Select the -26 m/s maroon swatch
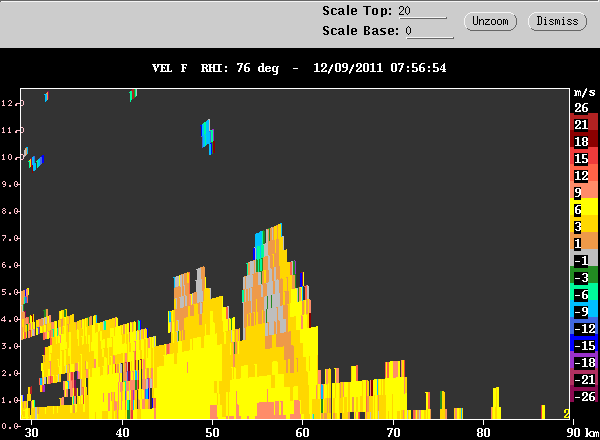The image size is (600, 440). (584, 394)
